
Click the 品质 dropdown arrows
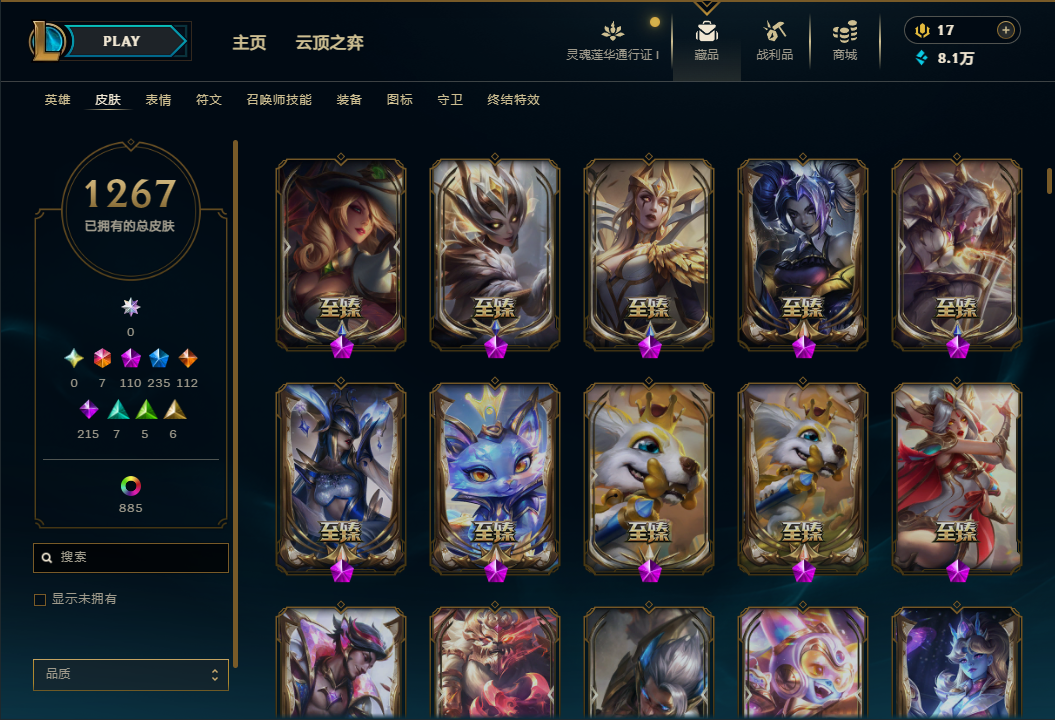[215, 674]
